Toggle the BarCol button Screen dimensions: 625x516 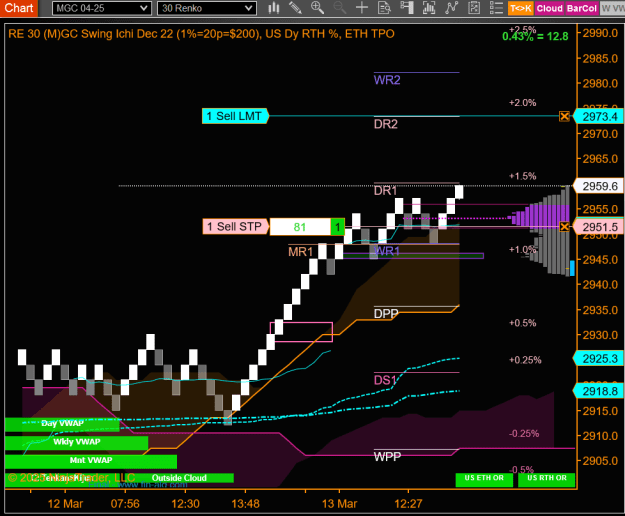click(582, 8)
